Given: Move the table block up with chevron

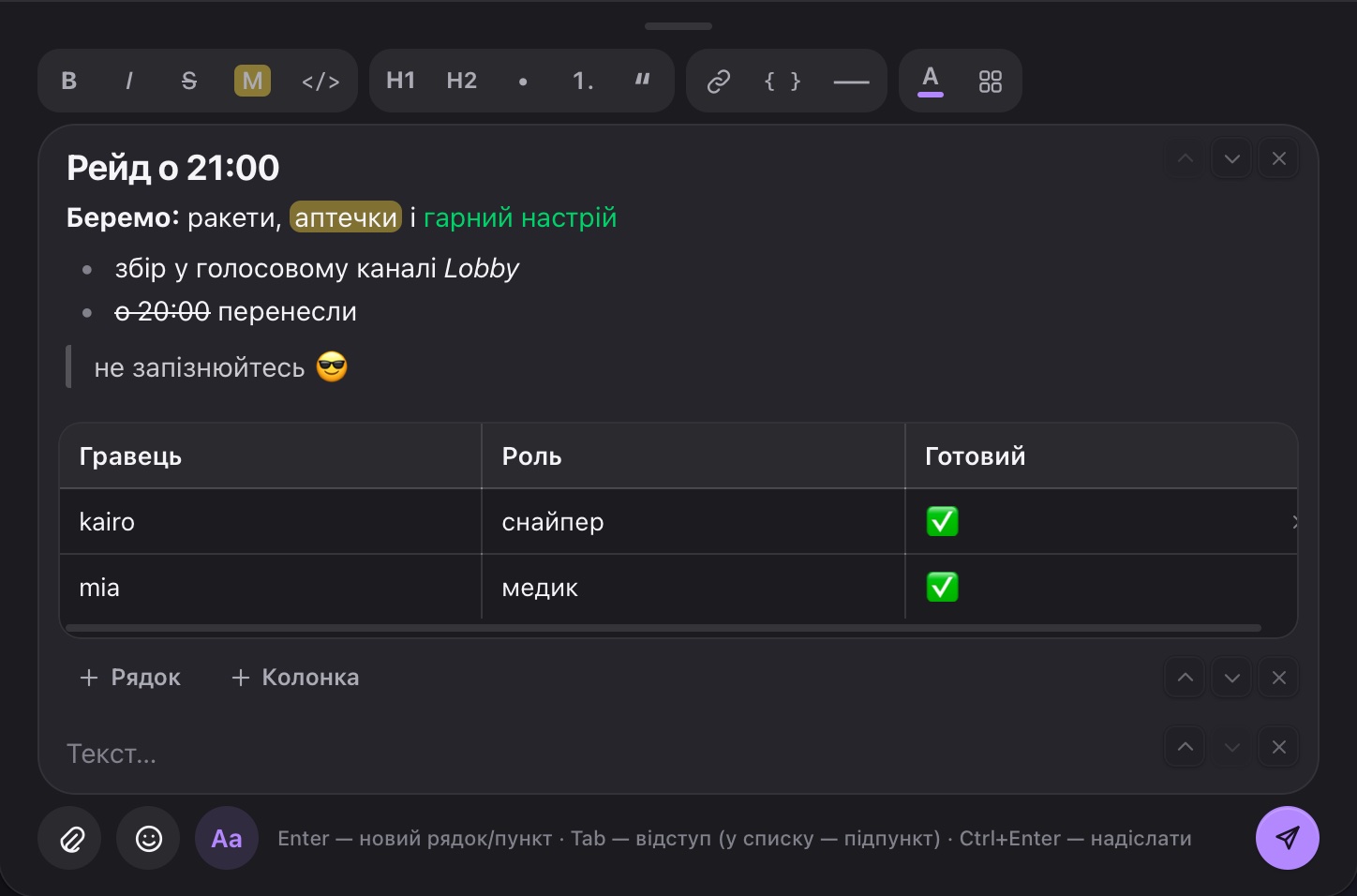Looking at the screenshot, I should (1186, 678).
